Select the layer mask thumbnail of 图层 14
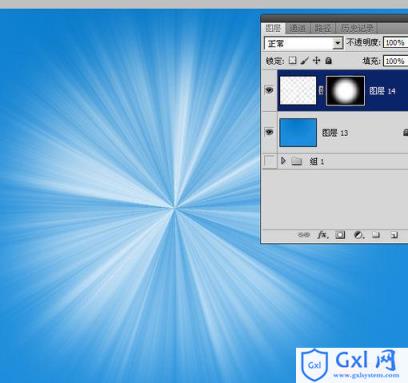Screen dimensions: 408x383 click(x=345, y=90)
